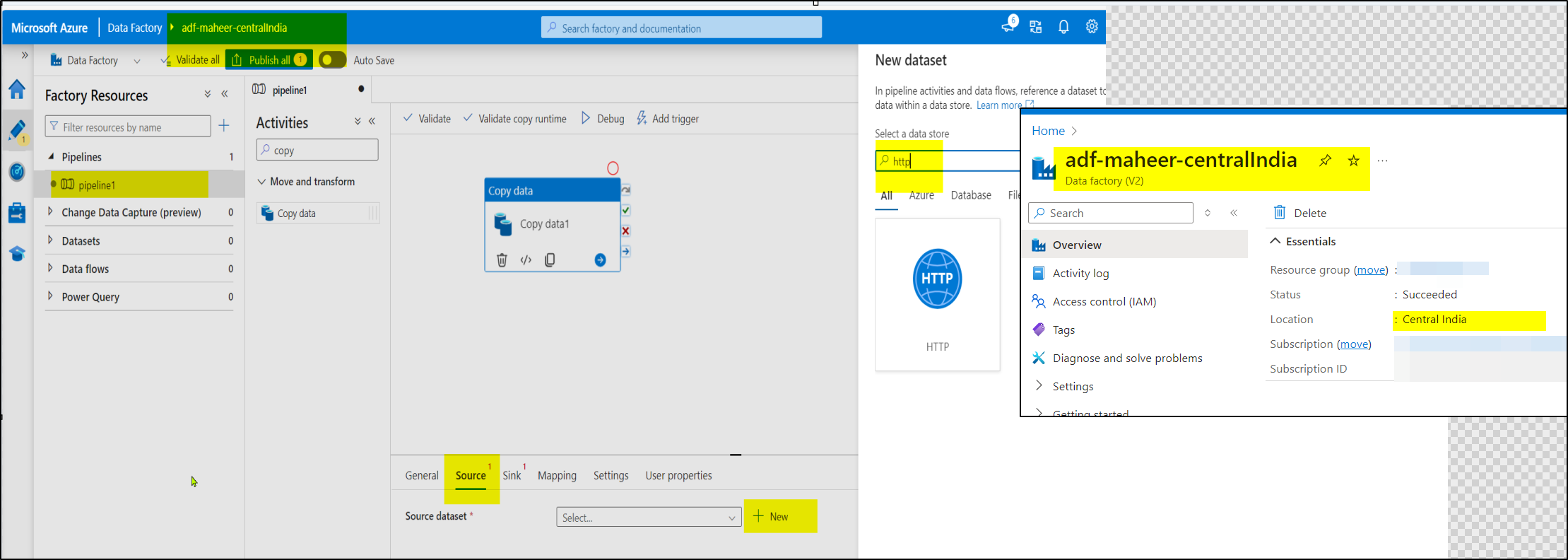Toggle the Auto Save switch

coord(332,60)
